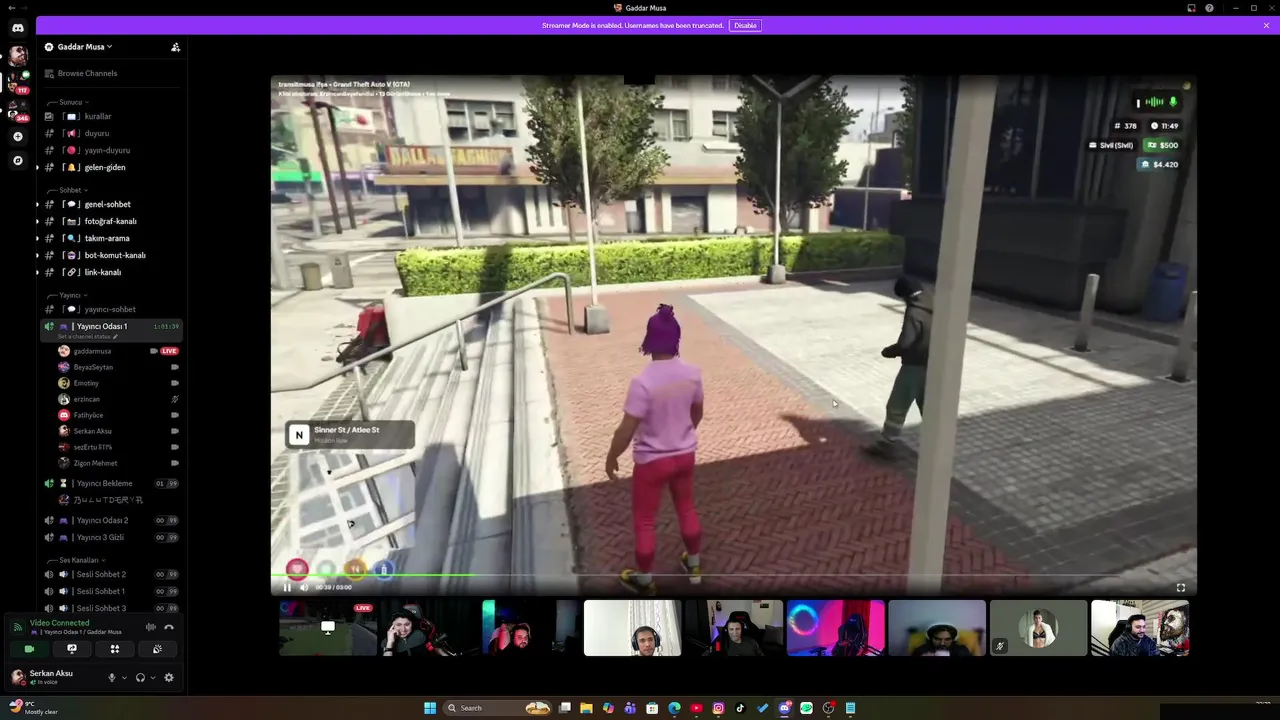1280x720 pixels.
Task: Share your screen
Action: click(72, 649)
